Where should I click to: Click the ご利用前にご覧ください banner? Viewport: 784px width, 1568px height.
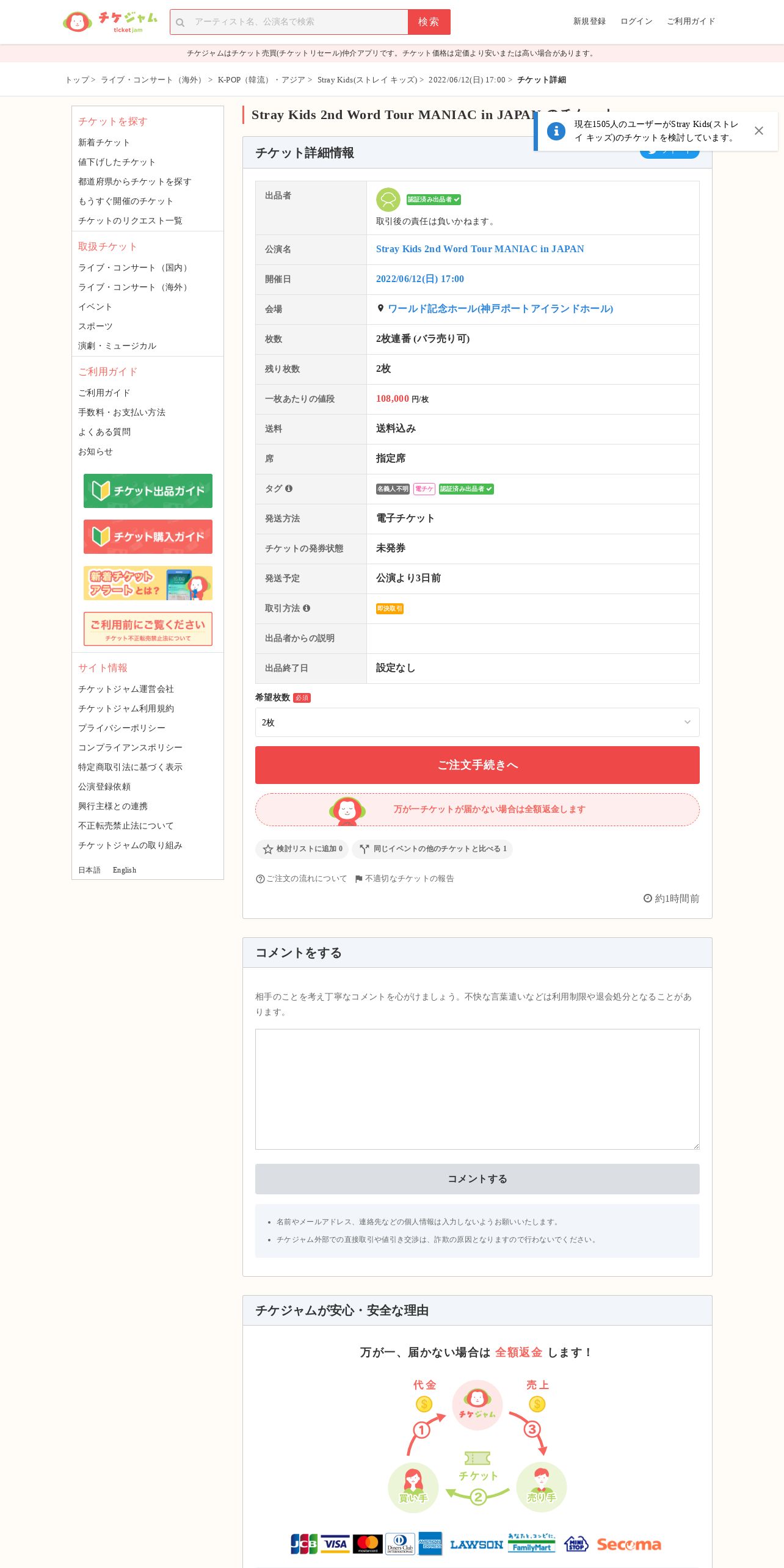coord(148,629)
